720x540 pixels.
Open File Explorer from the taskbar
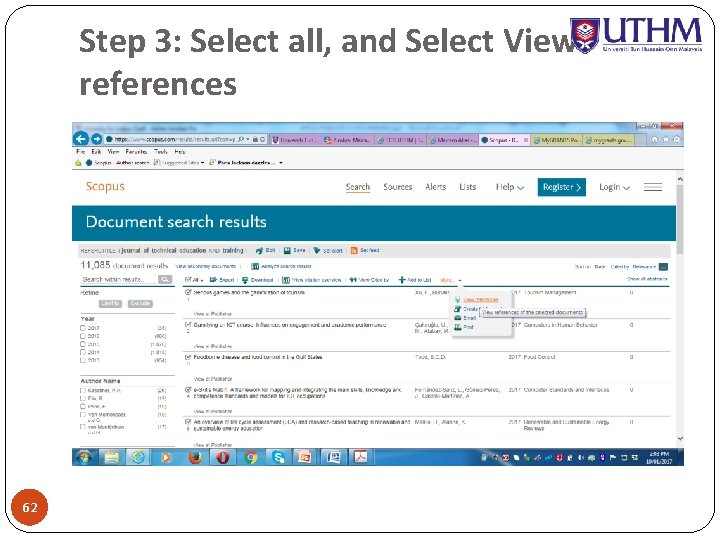coord(111,457)
